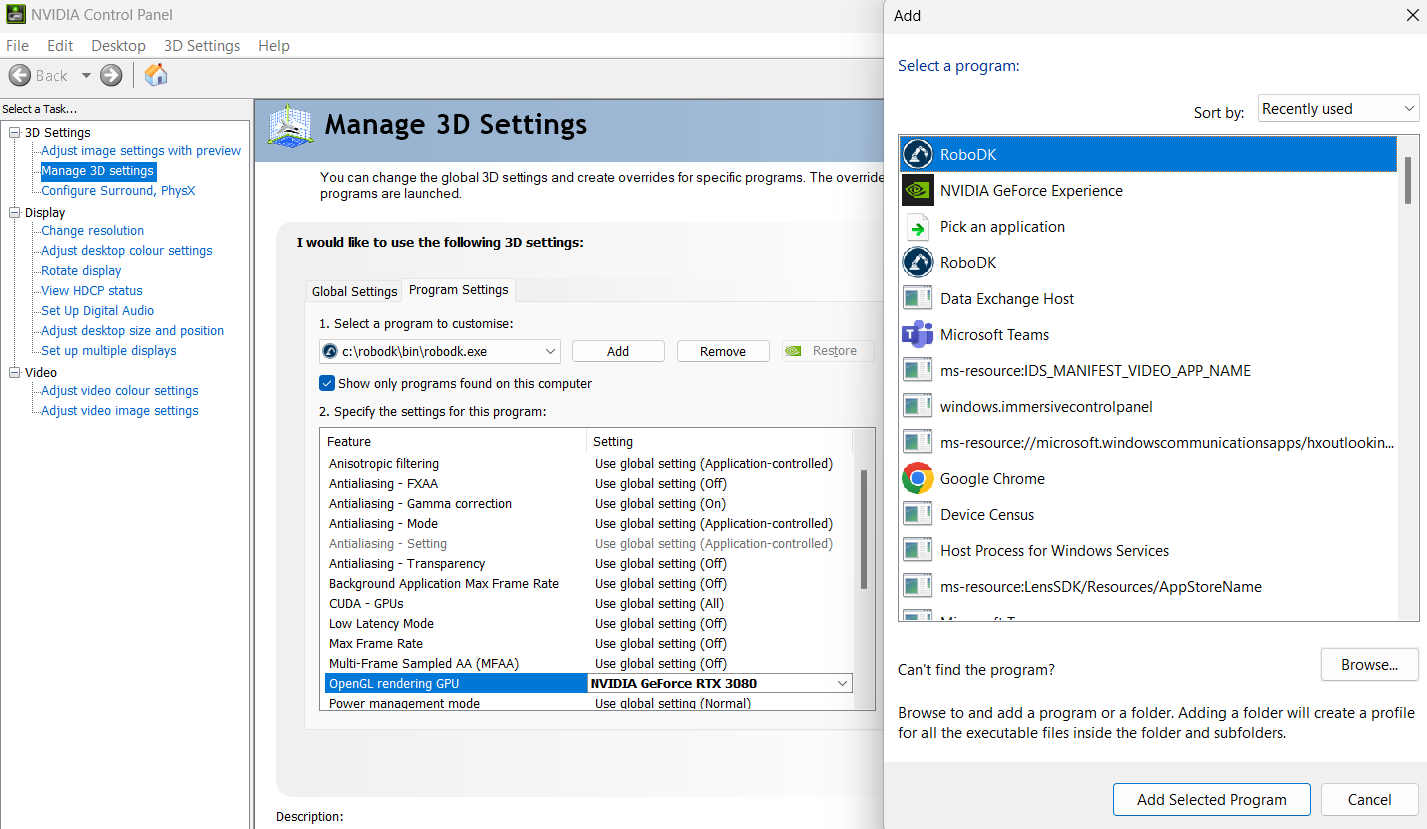Collapse the Display tree node
Image resolution: width=1427 pixels, height=829 pixels.
(x=15, y=213)
